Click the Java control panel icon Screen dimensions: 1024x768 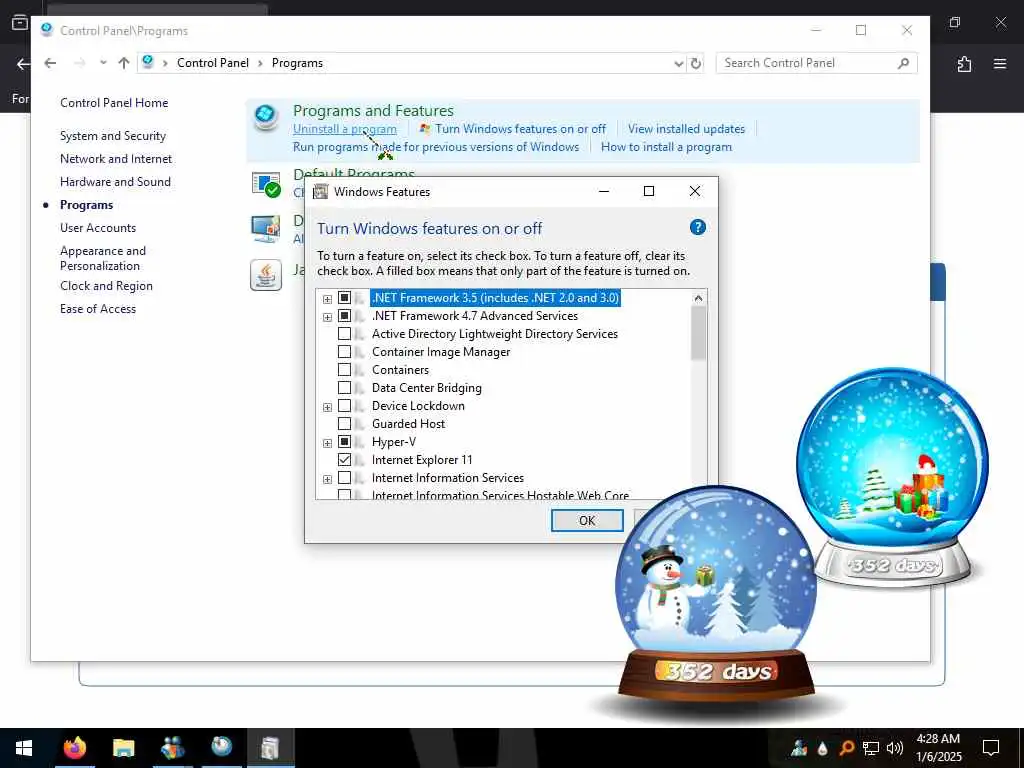266,275
